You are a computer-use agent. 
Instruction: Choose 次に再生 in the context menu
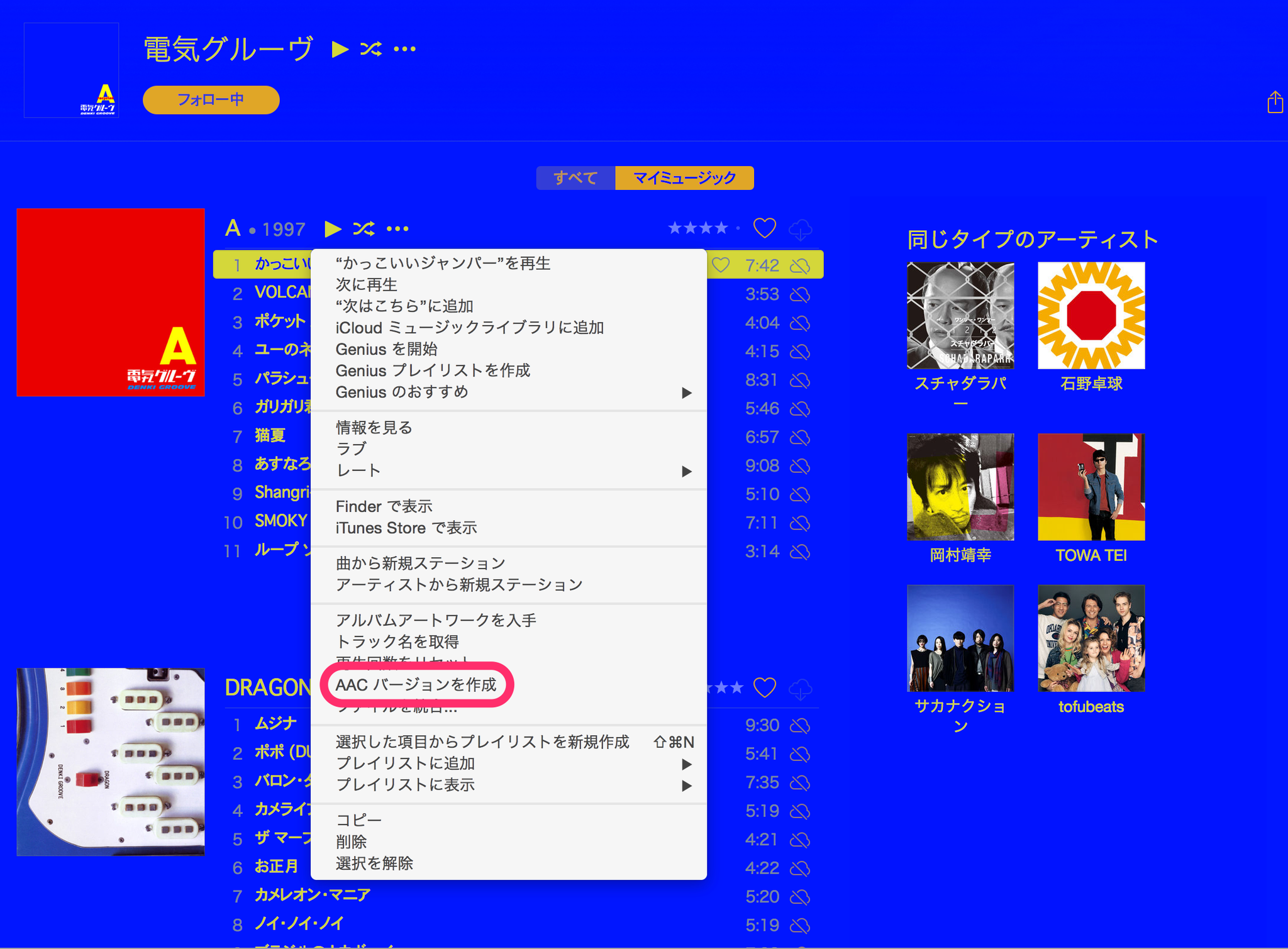point(509,285)
